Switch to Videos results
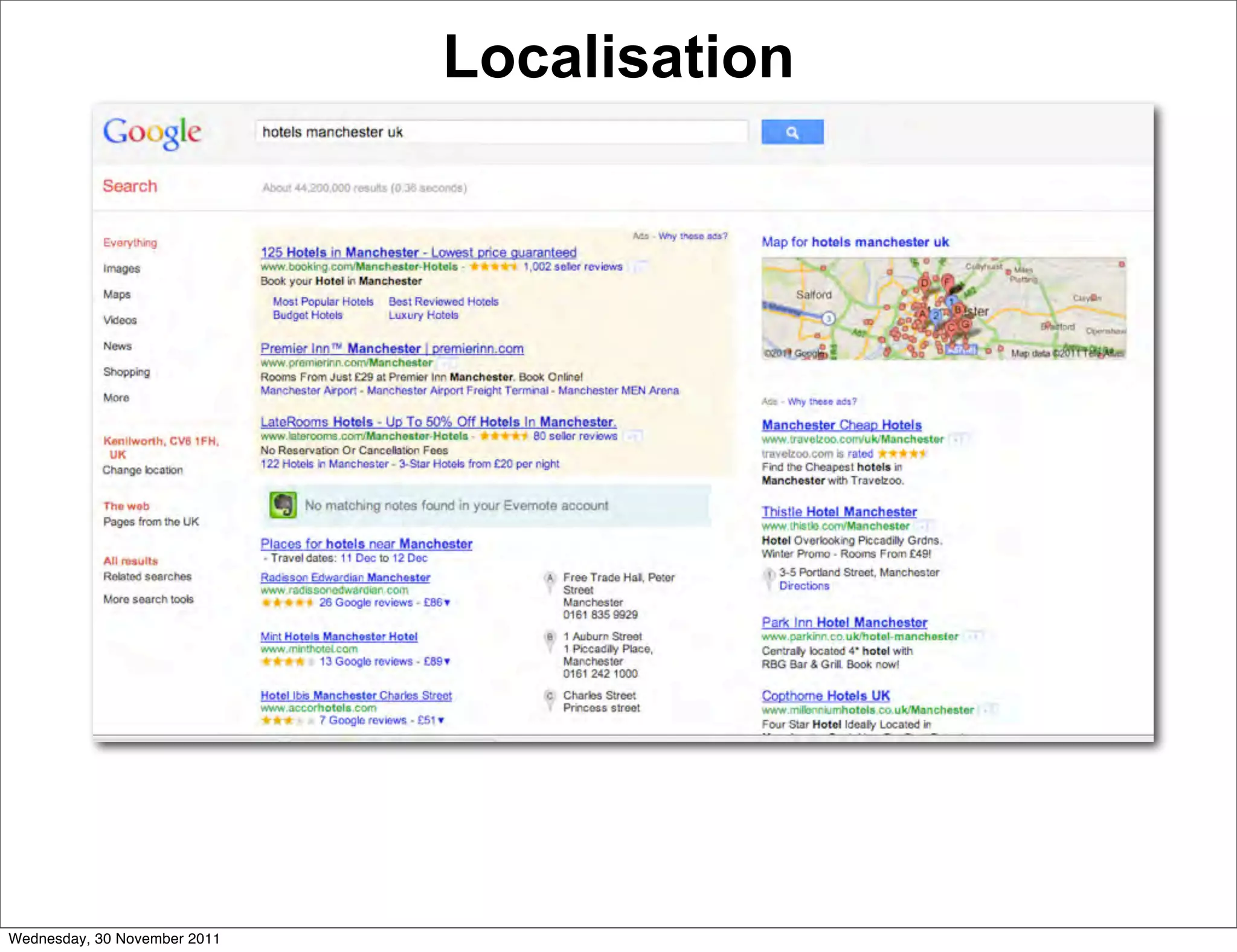1237x952 pixels. click(120, 320)
